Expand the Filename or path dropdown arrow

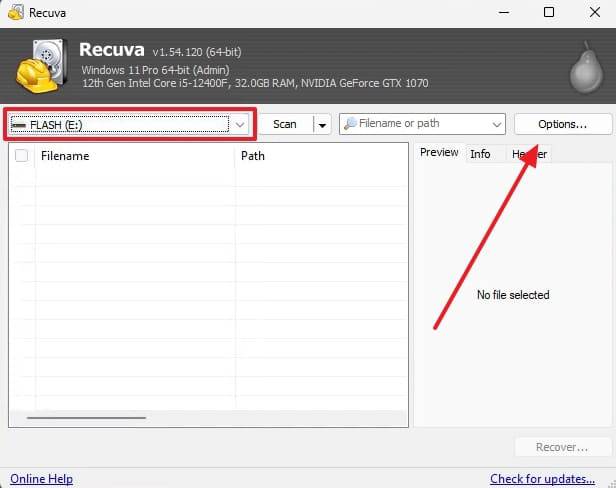tap(497, 124)
